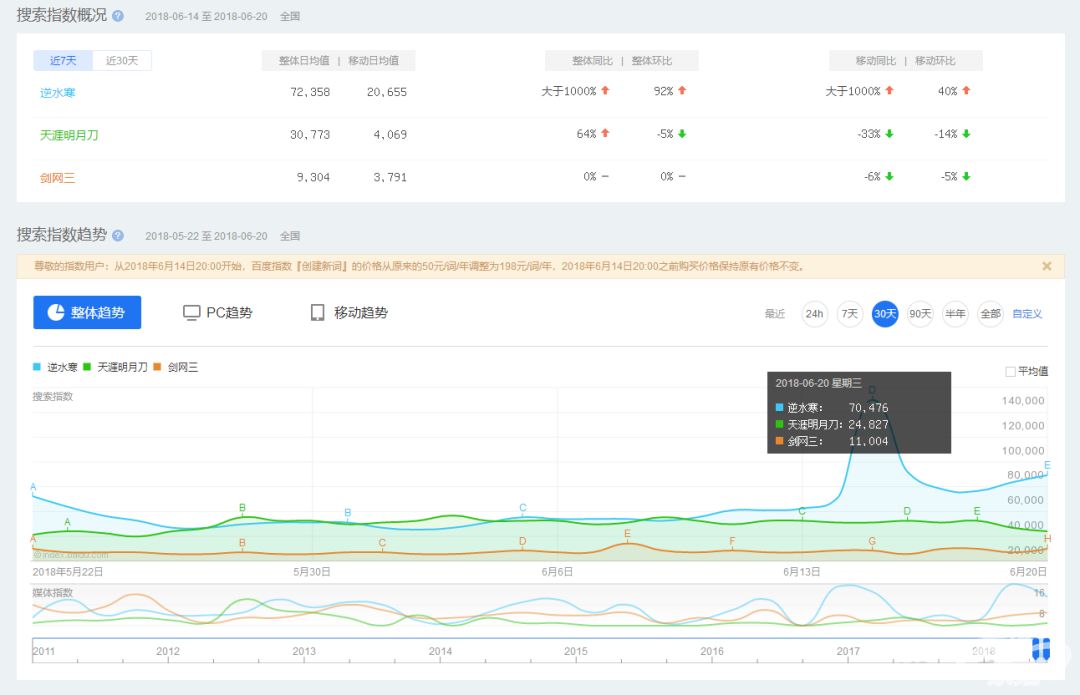The image size is (1080, 695).
Task: Click the 移动日均值 column header
Action: pos(373,61)
